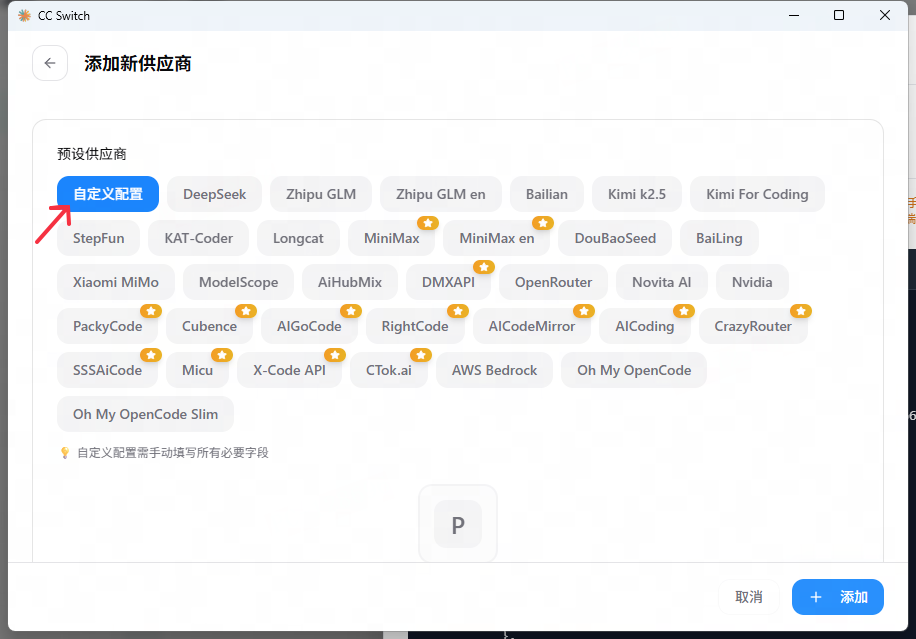Select the CrazyRouter provider

[x=753, y=326]
